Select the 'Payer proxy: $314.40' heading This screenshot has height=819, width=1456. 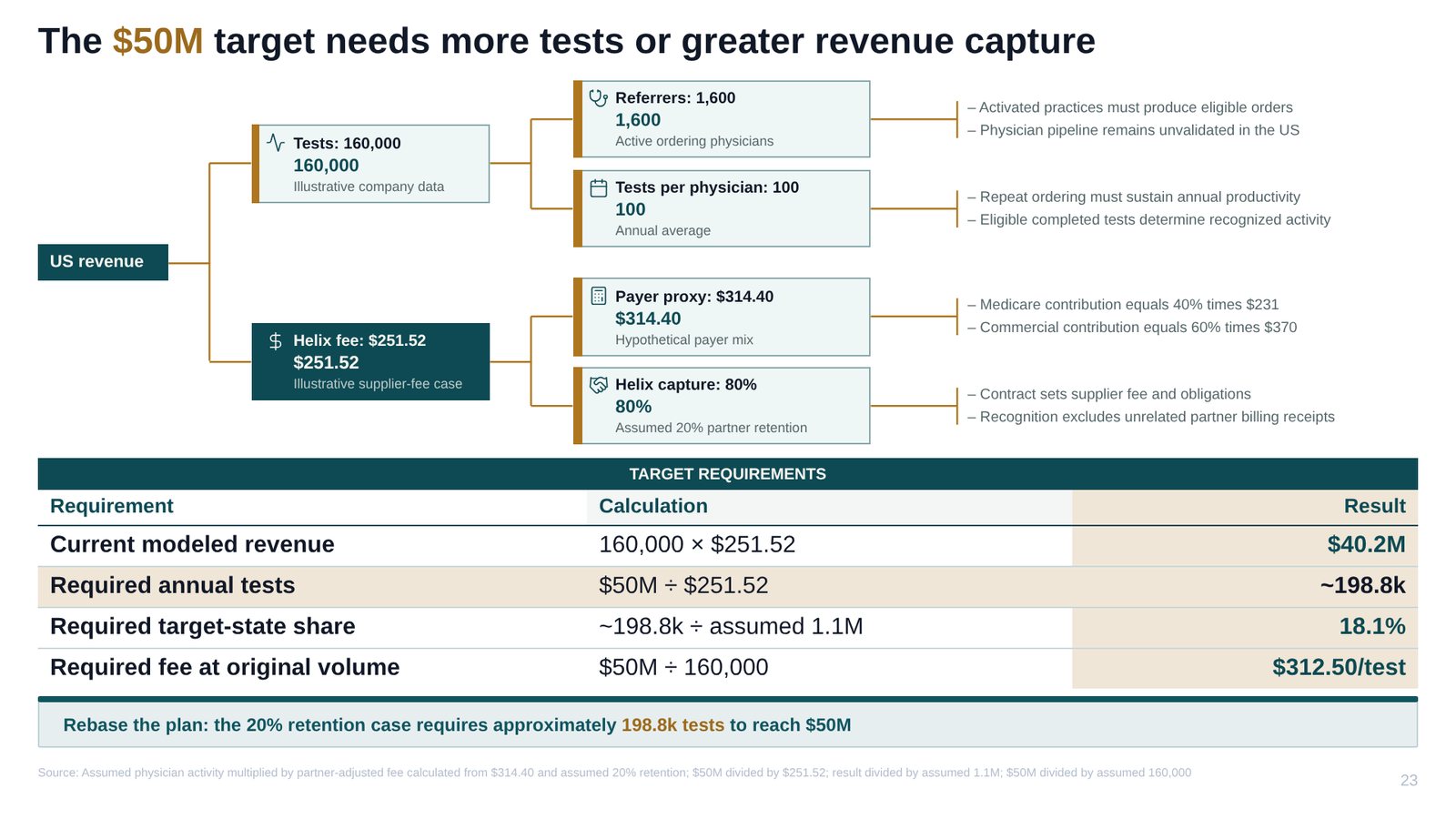tap(694, 297)
